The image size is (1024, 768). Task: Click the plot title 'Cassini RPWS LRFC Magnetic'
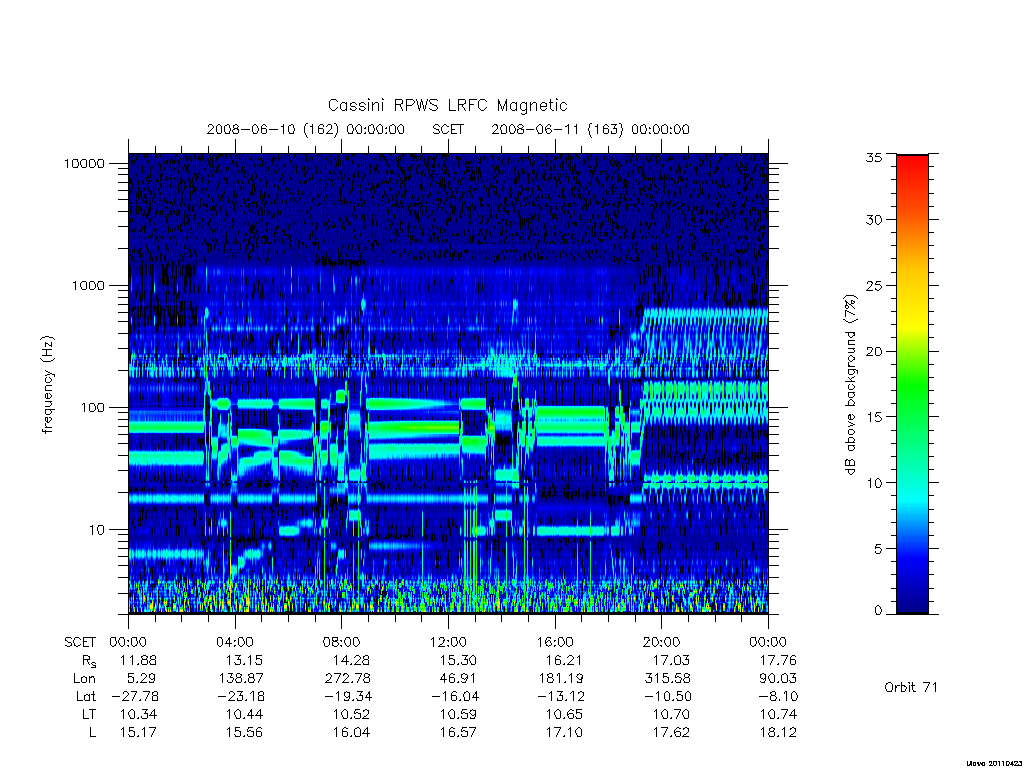point(447,105)
